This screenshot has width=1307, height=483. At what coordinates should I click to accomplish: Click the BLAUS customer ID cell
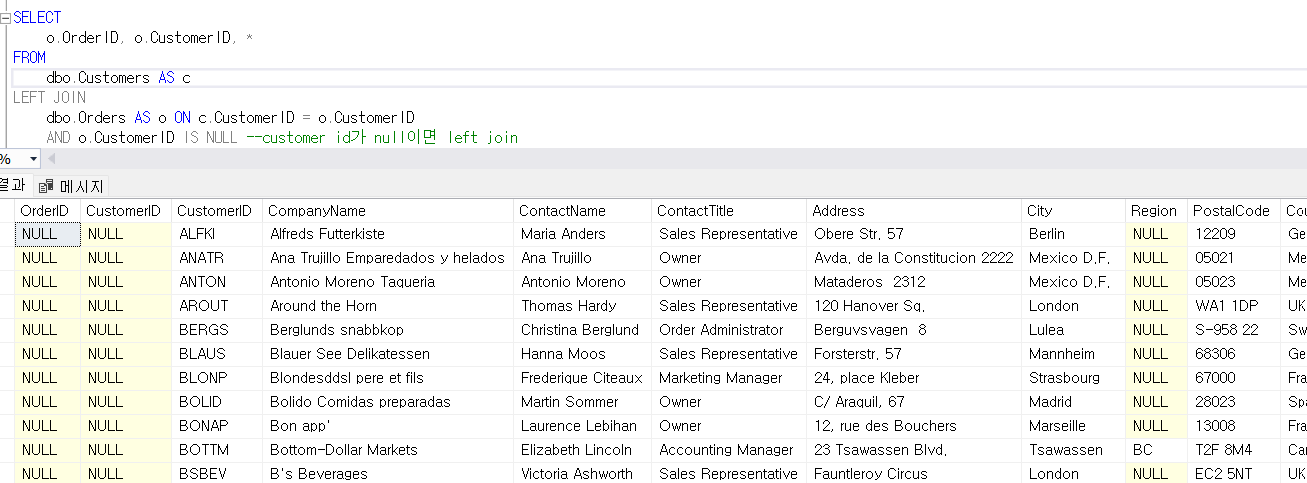tap(216, 354)
